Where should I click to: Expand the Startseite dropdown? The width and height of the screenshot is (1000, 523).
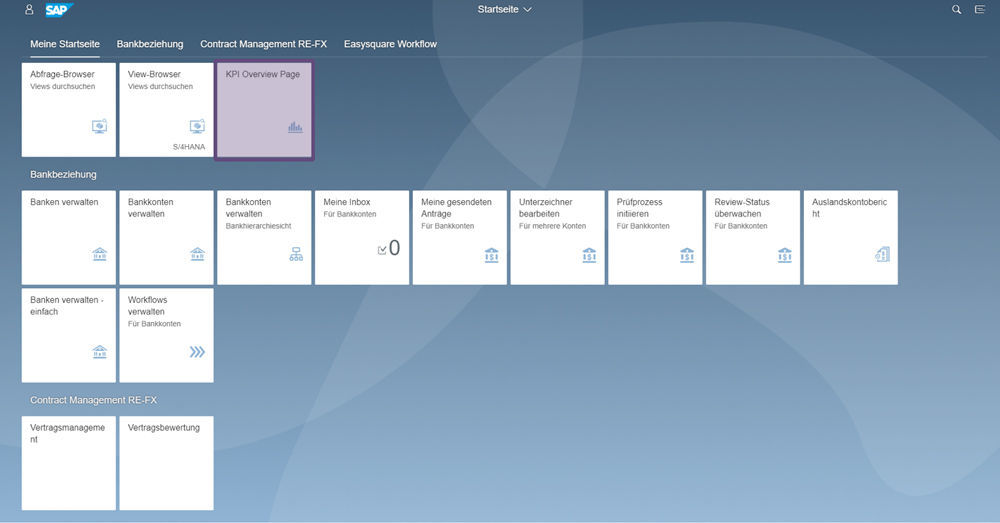(504, 10)
